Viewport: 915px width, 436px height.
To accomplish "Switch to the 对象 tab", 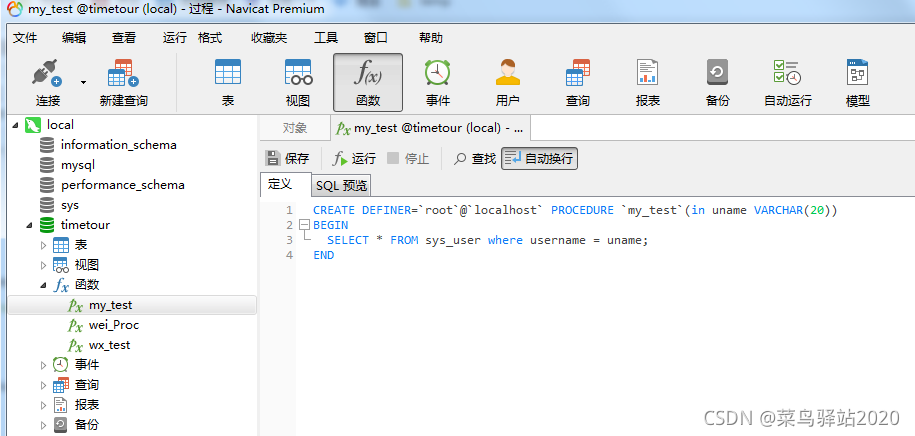I will tap(295, 128).
